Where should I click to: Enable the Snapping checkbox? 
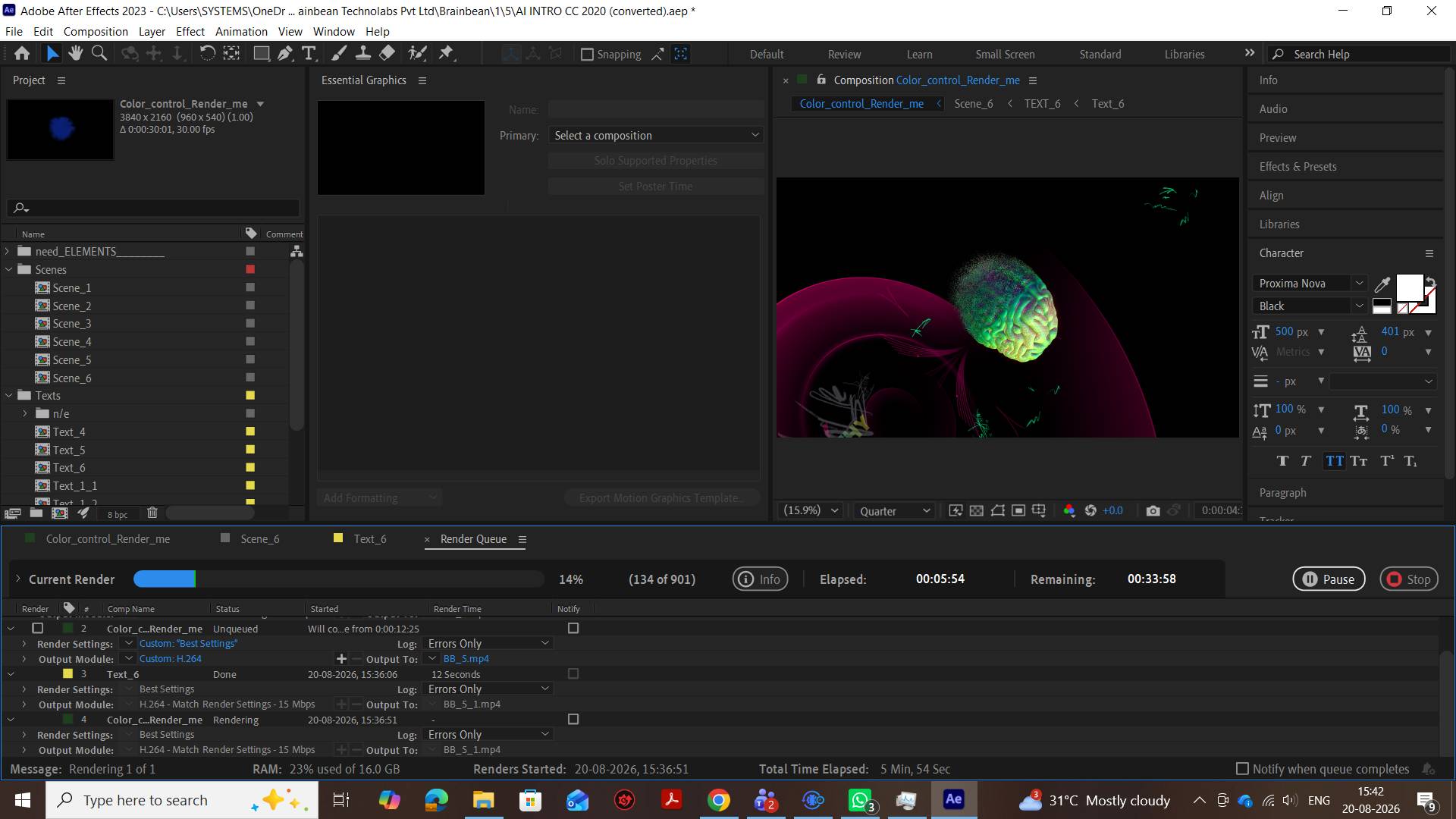587,55
